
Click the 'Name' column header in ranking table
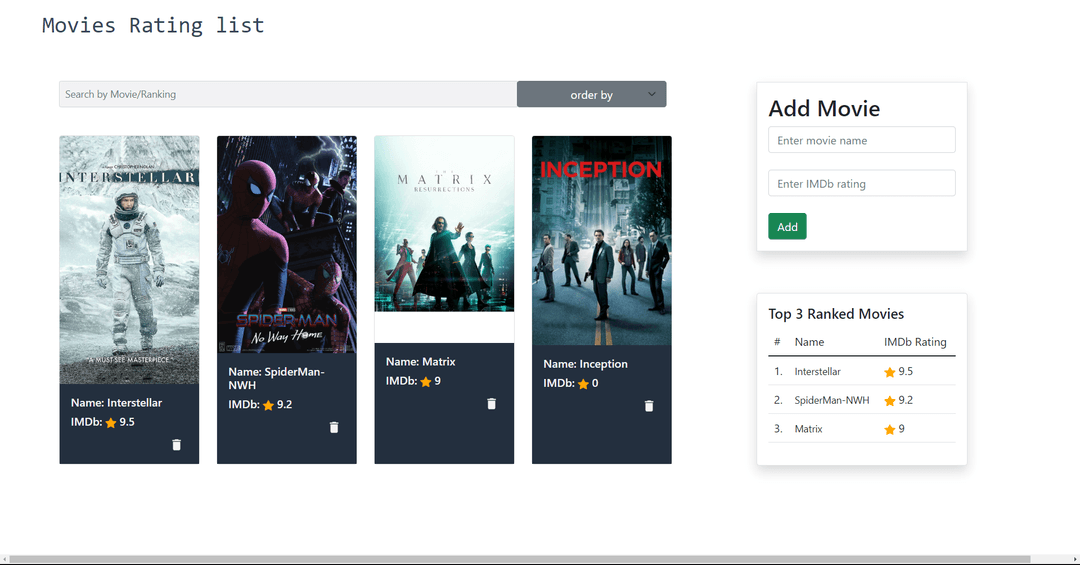click(809, 342)
